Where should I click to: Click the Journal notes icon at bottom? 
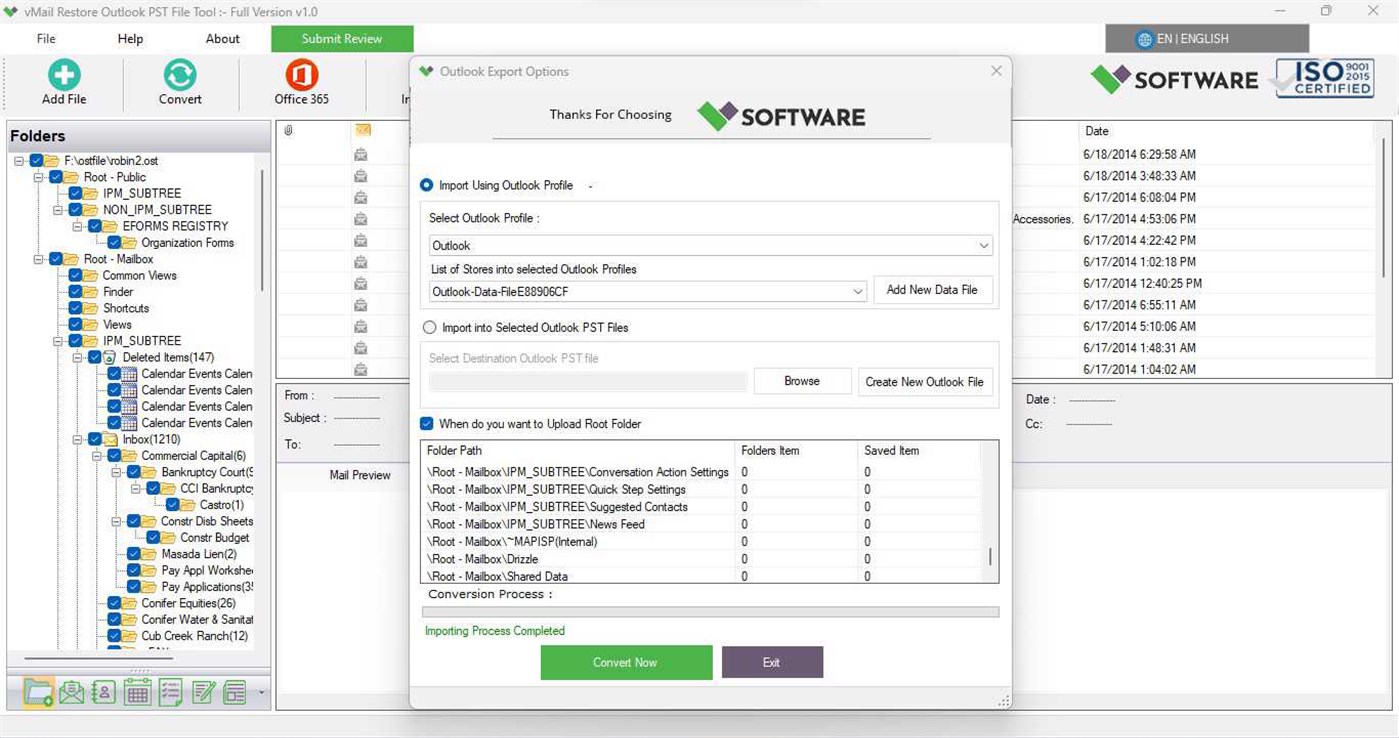(x=203, y=691)
